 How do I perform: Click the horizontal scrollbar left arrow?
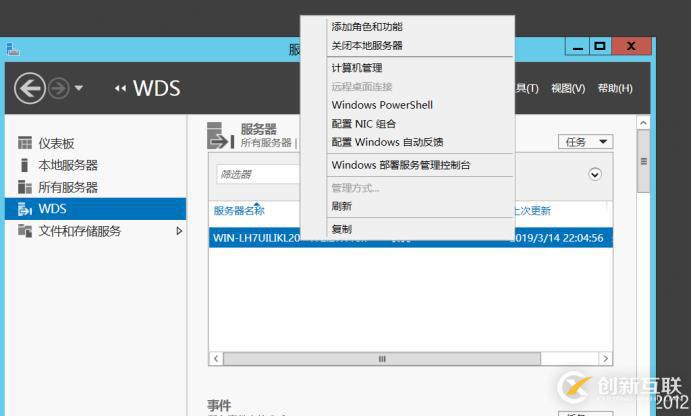tap(216, 359)
